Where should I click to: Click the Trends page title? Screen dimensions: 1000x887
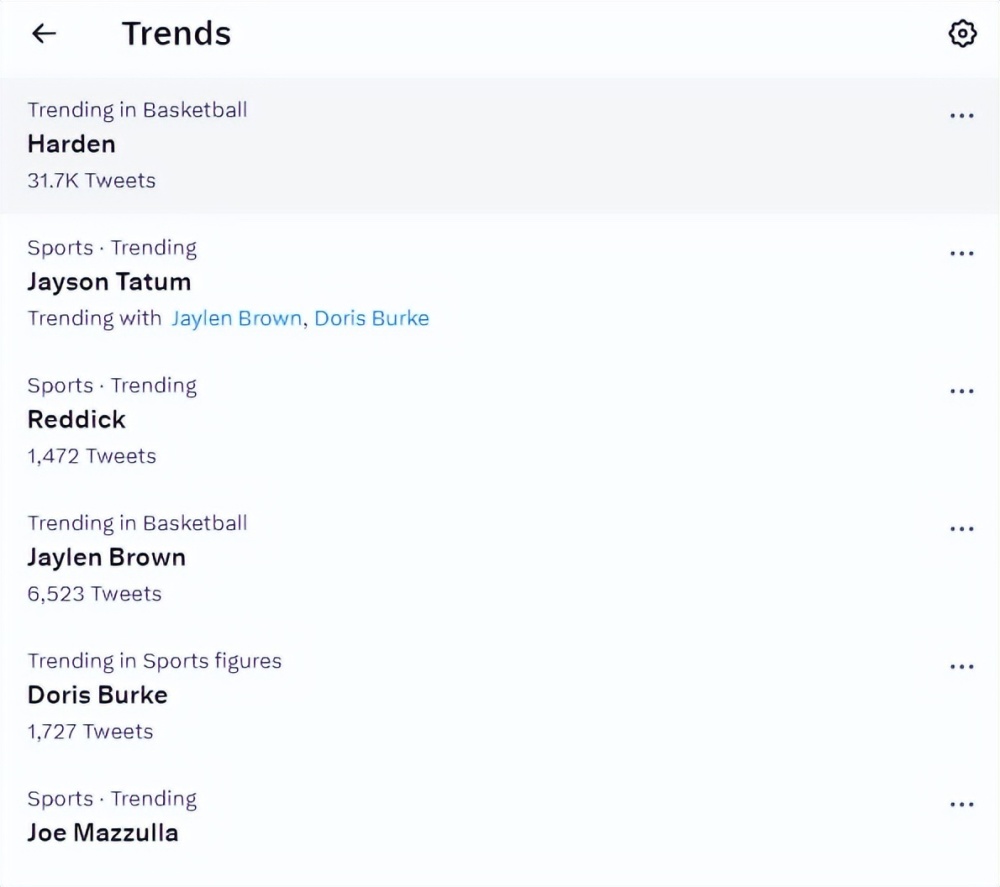(177, 33)
